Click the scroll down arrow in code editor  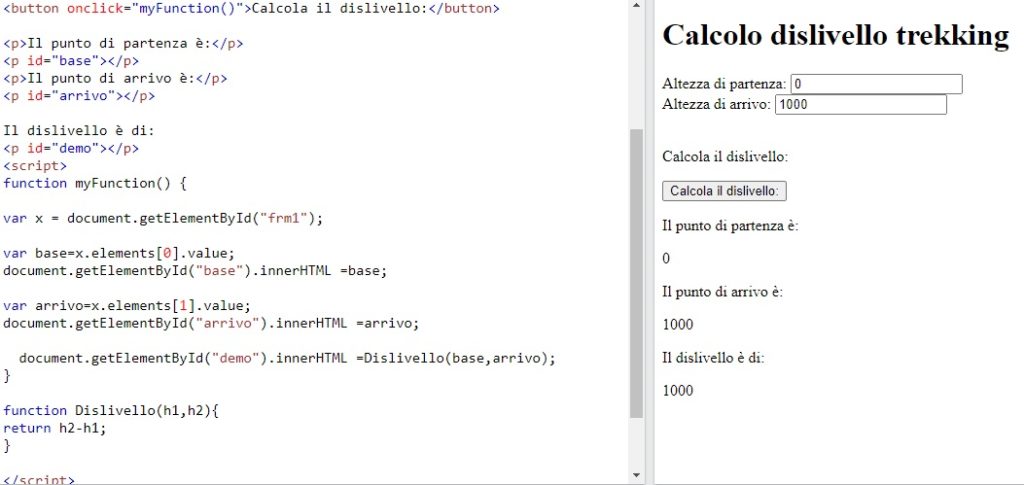[x=636, y=474]
